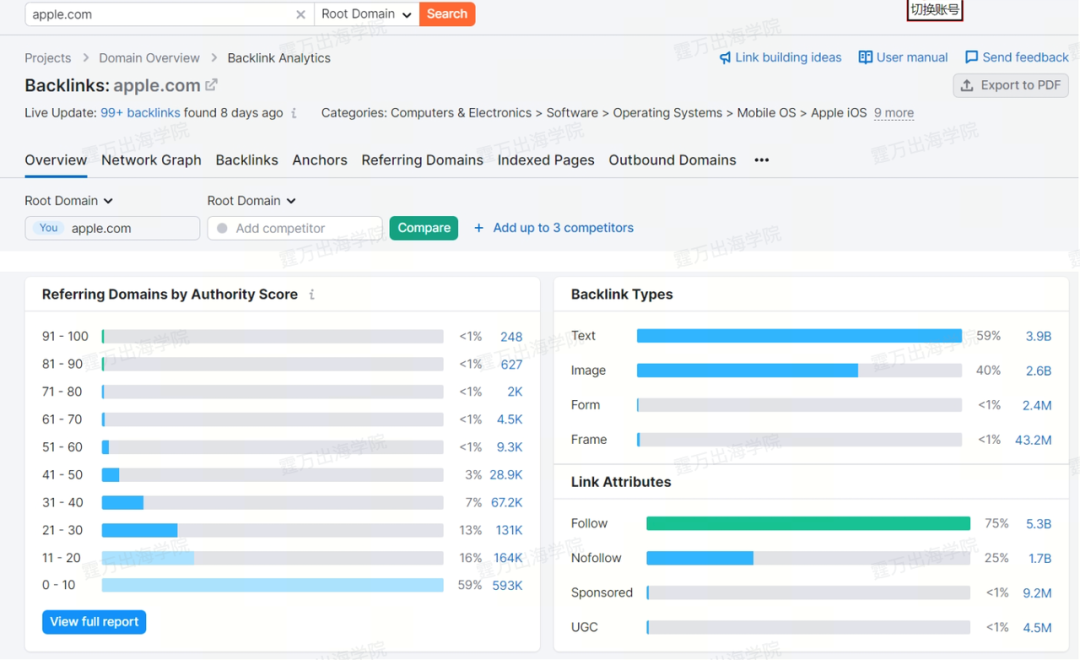Open Root Domain dropdown next to Search
The width and height of the screenshot is (1080, 660).
(366, 14)
